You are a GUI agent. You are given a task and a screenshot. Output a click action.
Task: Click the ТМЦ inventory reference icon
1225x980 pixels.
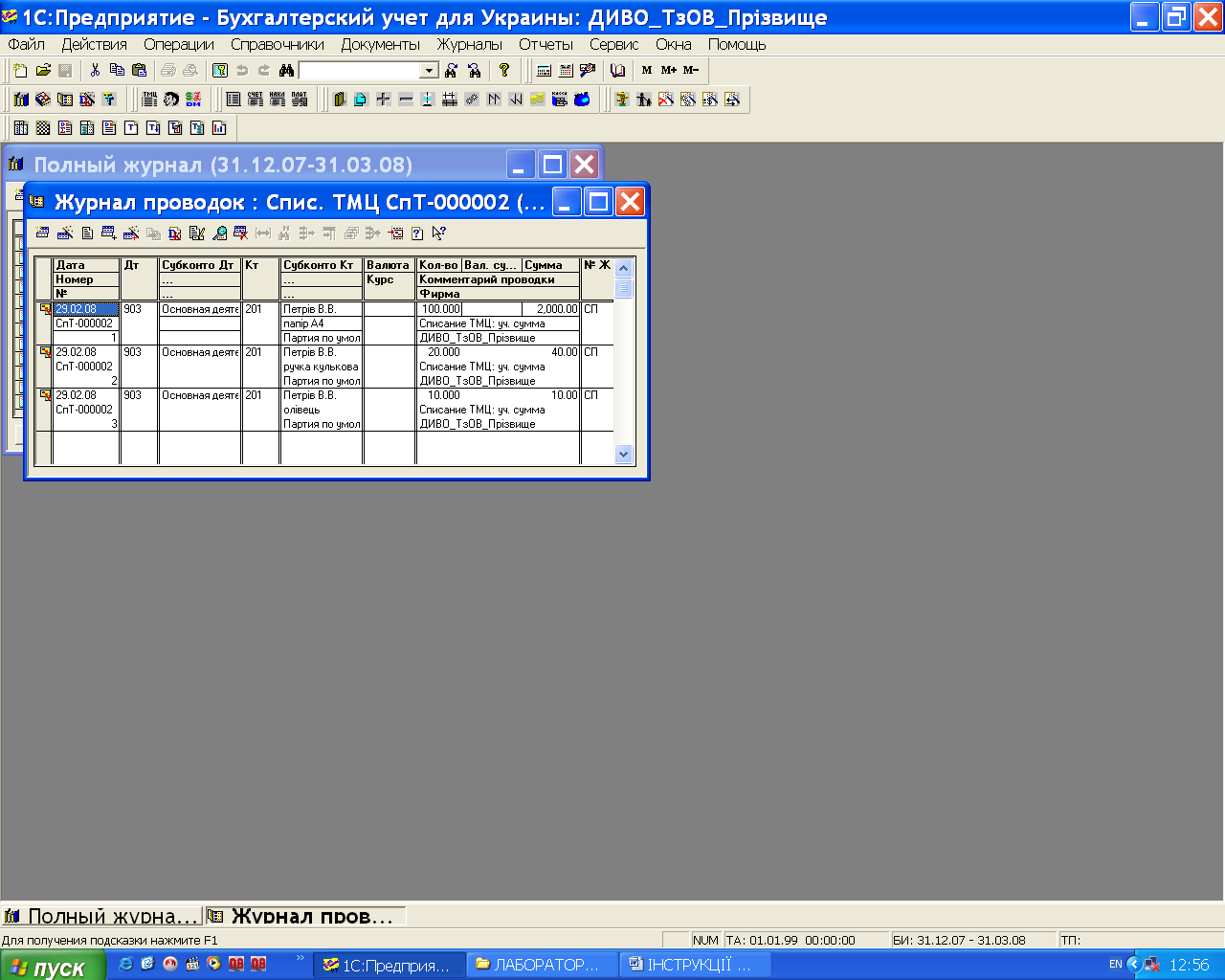pos(149,99)
